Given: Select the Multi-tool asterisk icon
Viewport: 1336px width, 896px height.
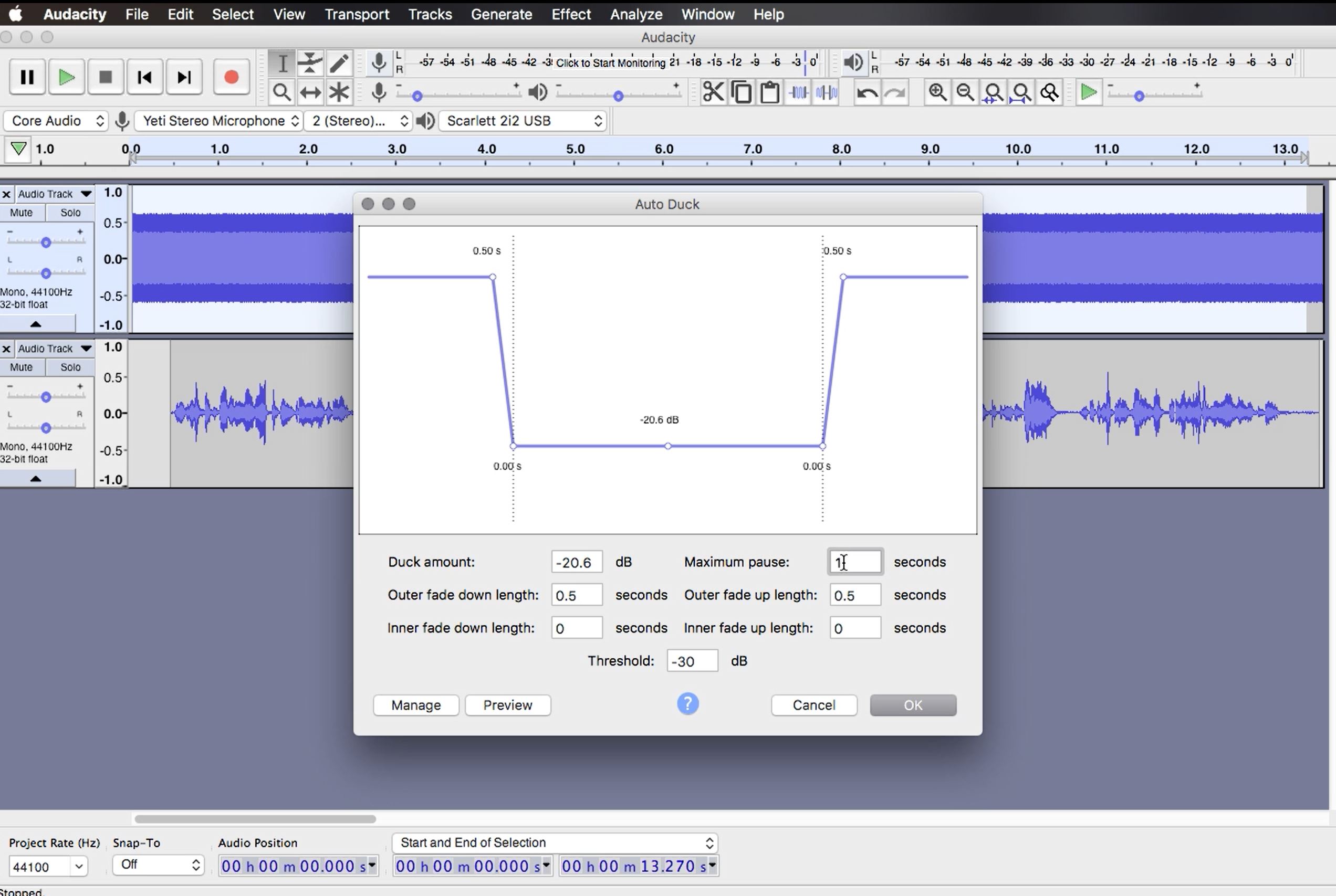Looking at the screenshot, I should point(338,92).
